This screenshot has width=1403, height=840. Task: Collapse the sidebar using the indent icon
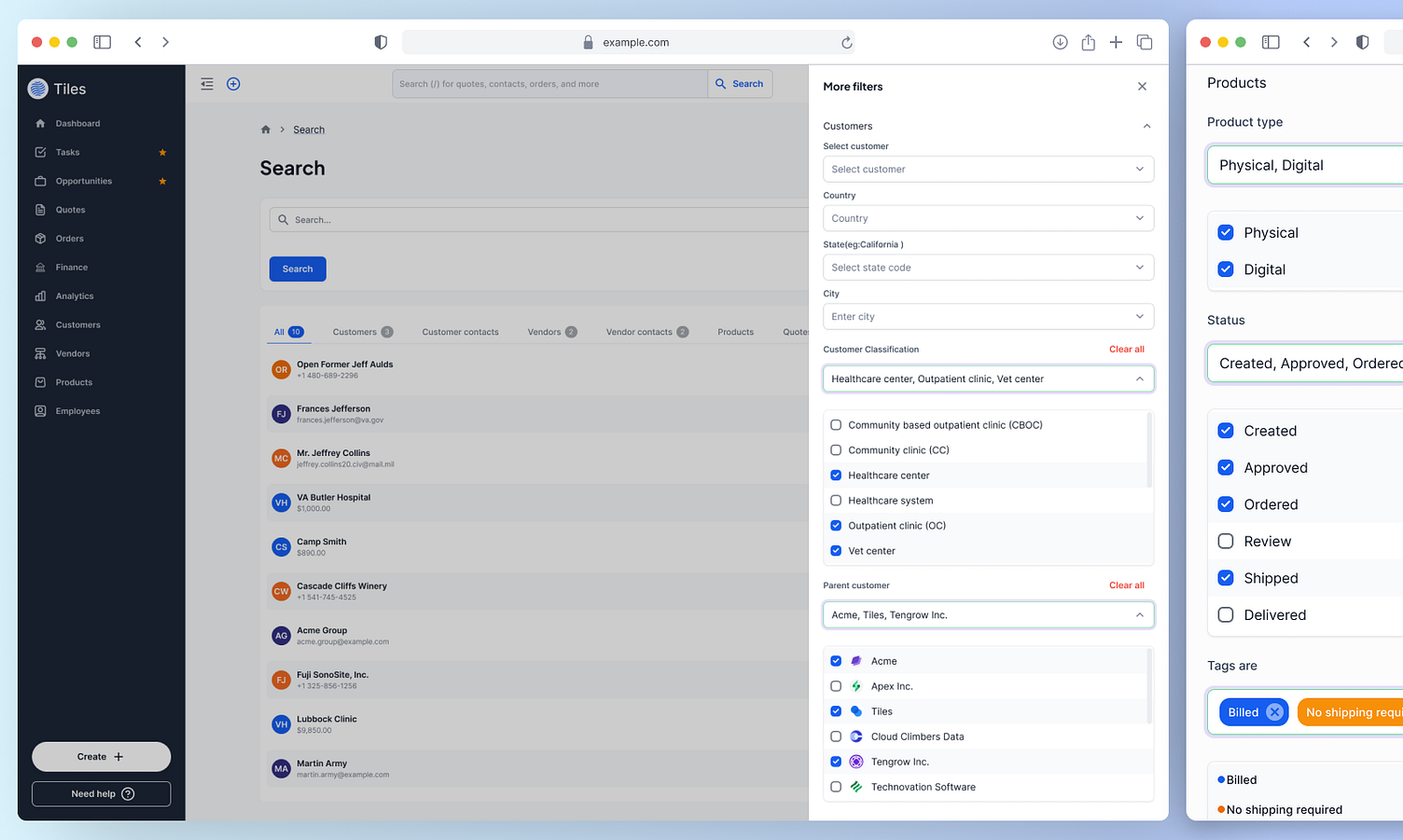[206, 83]
